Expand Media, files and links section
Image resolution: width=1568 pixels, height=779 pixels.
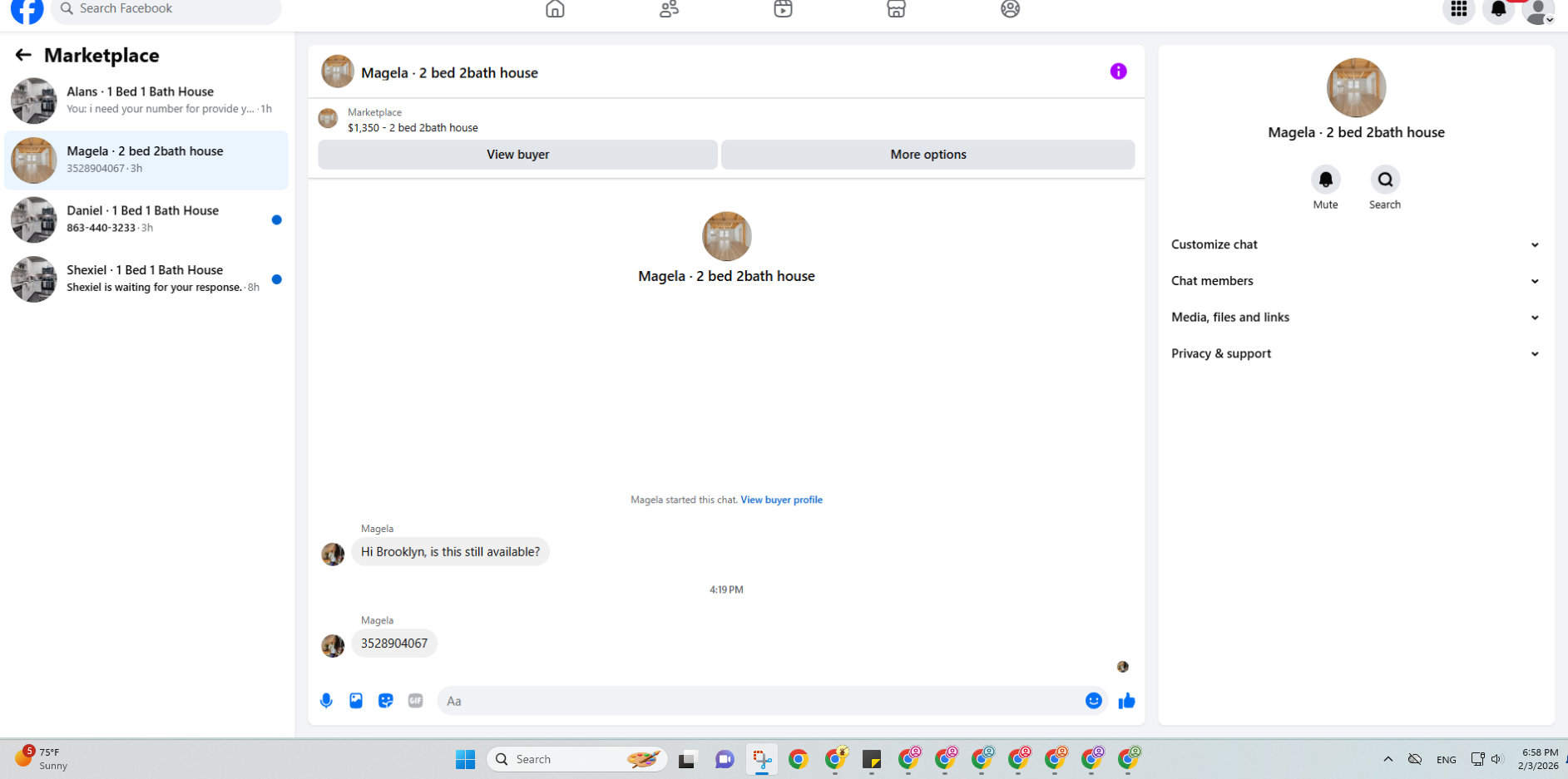coord(1356,318)
